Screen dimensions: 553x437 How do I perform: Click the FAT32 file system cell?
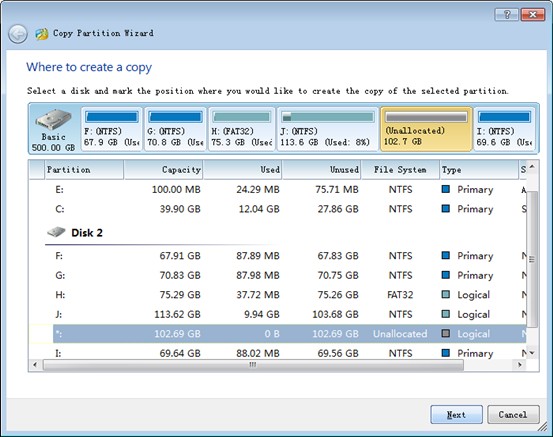(400, 295)
